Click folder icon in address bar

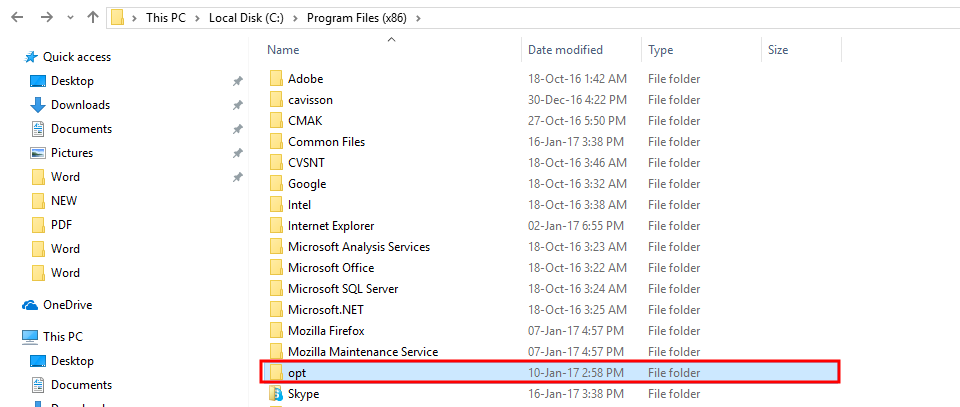tap(118, 18)
